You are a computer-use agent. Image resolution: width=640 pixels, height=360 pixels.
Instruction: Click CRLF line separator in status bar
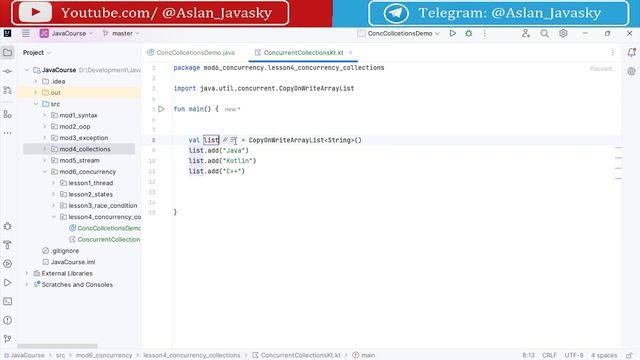(549, 355)
